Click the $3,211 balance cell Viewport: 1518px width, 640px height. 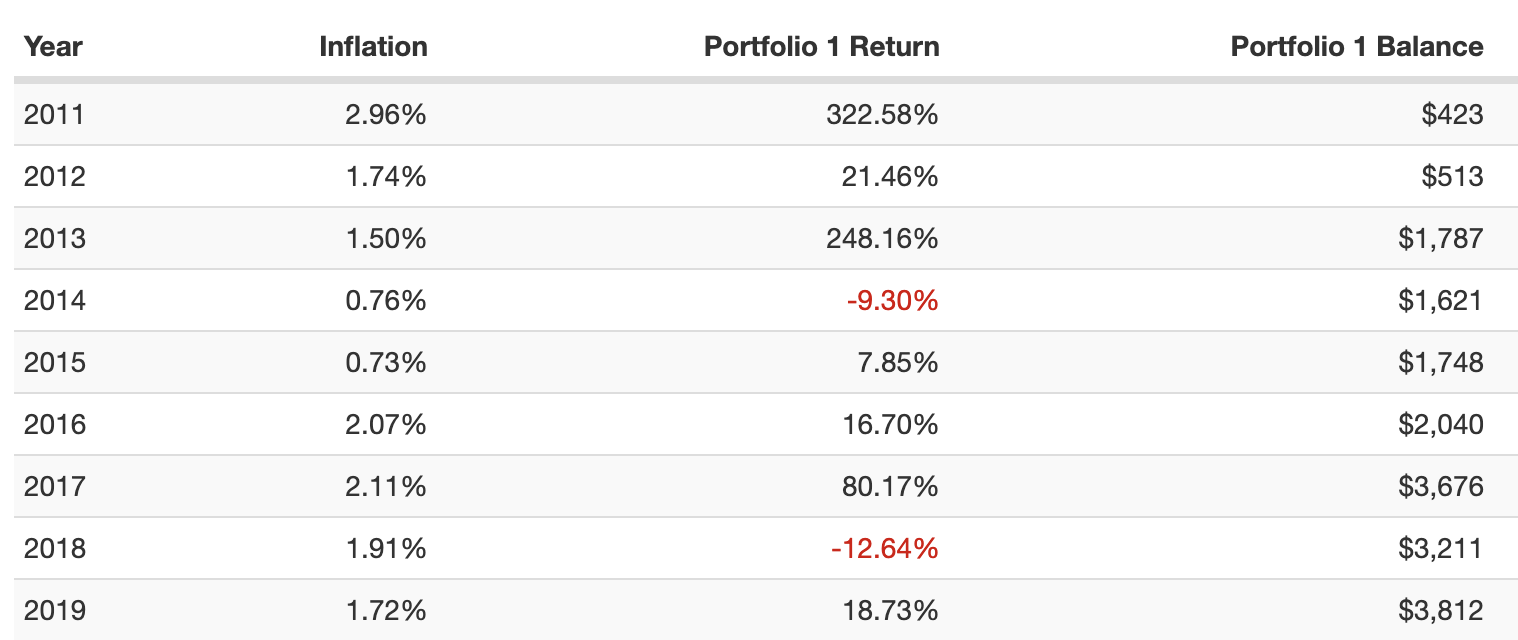pyautogui.click(x=1441, y=549)
